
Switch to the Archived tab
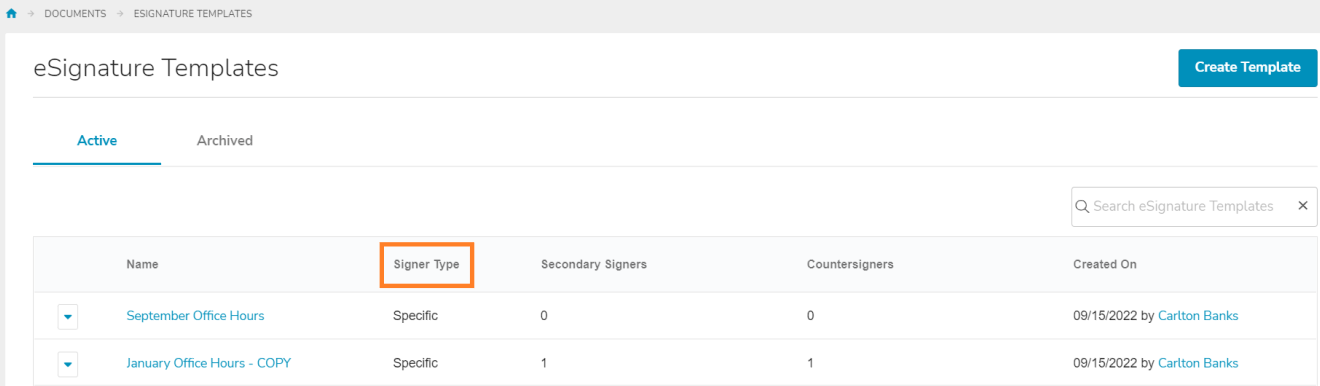tap(224, 141)
